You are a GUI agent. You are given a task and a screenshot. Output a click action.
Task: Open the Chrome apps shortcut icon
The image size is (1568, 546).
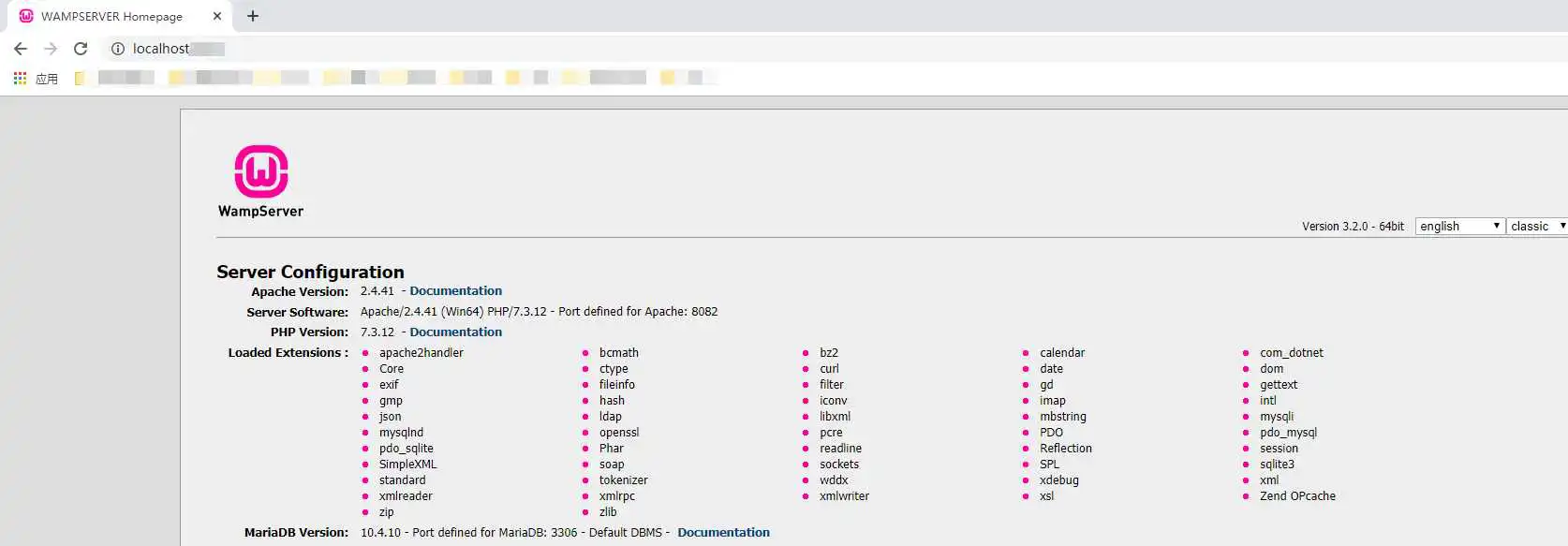tap(20, 79)
